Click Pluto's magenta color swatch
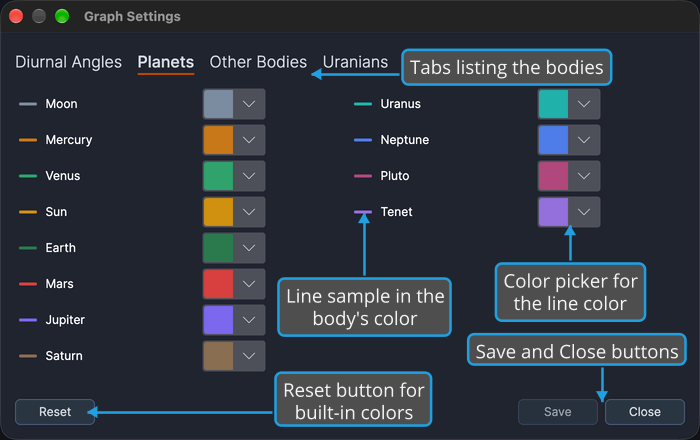 tap(553, 176)
